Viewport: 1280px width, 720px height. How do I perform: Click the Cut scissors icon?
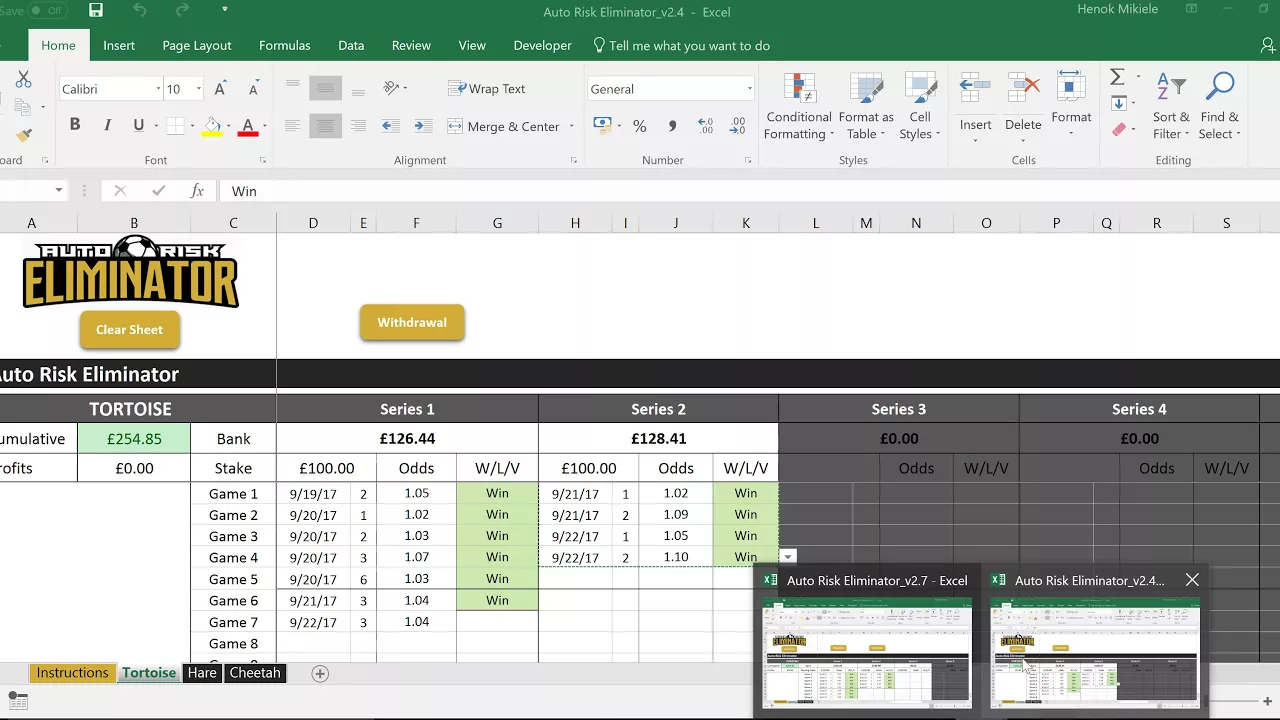coord(24,79)
